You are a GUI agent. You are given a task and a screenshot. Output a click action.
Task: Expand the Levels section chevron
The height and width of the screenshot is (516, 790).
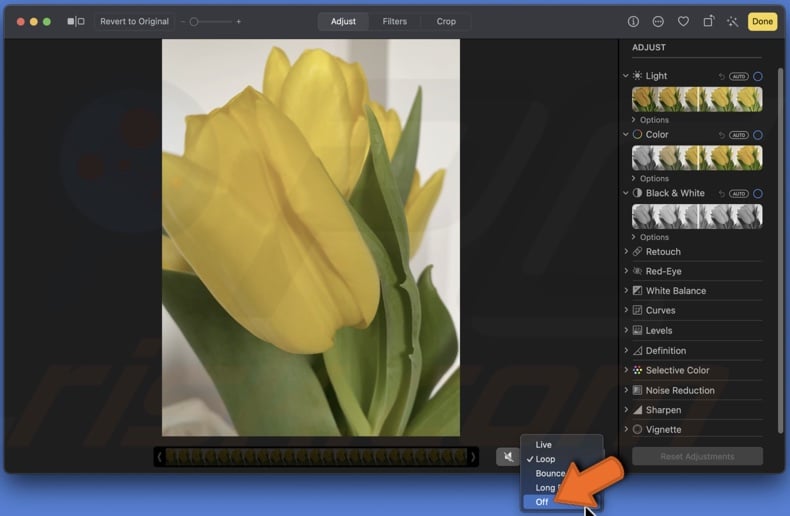click(626, 330)
